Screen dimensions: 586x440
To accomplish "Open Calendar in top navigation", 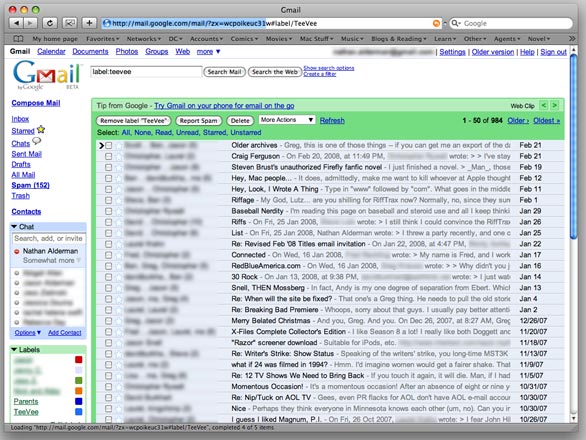I will pyautogui.click(x=51, y=52).
